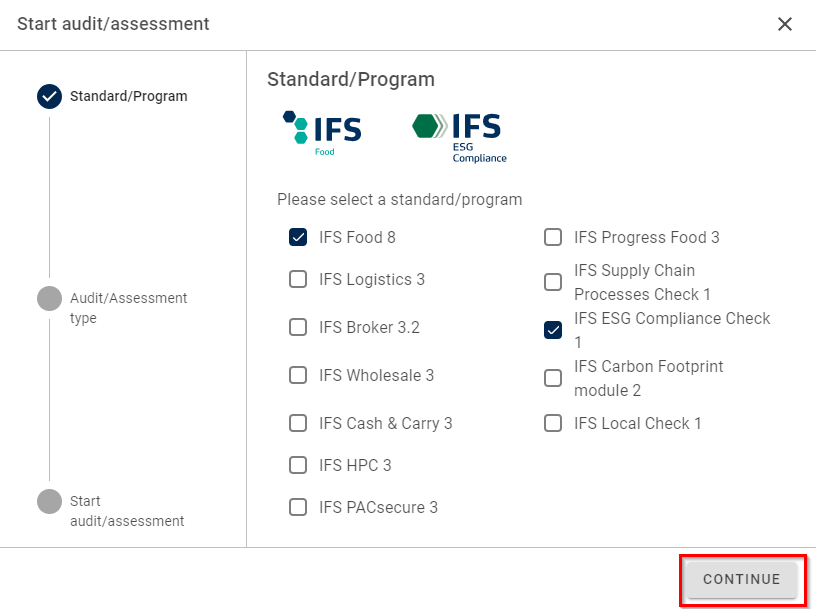Tick the IFS Local Check 1 checkbox

click(553, 423)
